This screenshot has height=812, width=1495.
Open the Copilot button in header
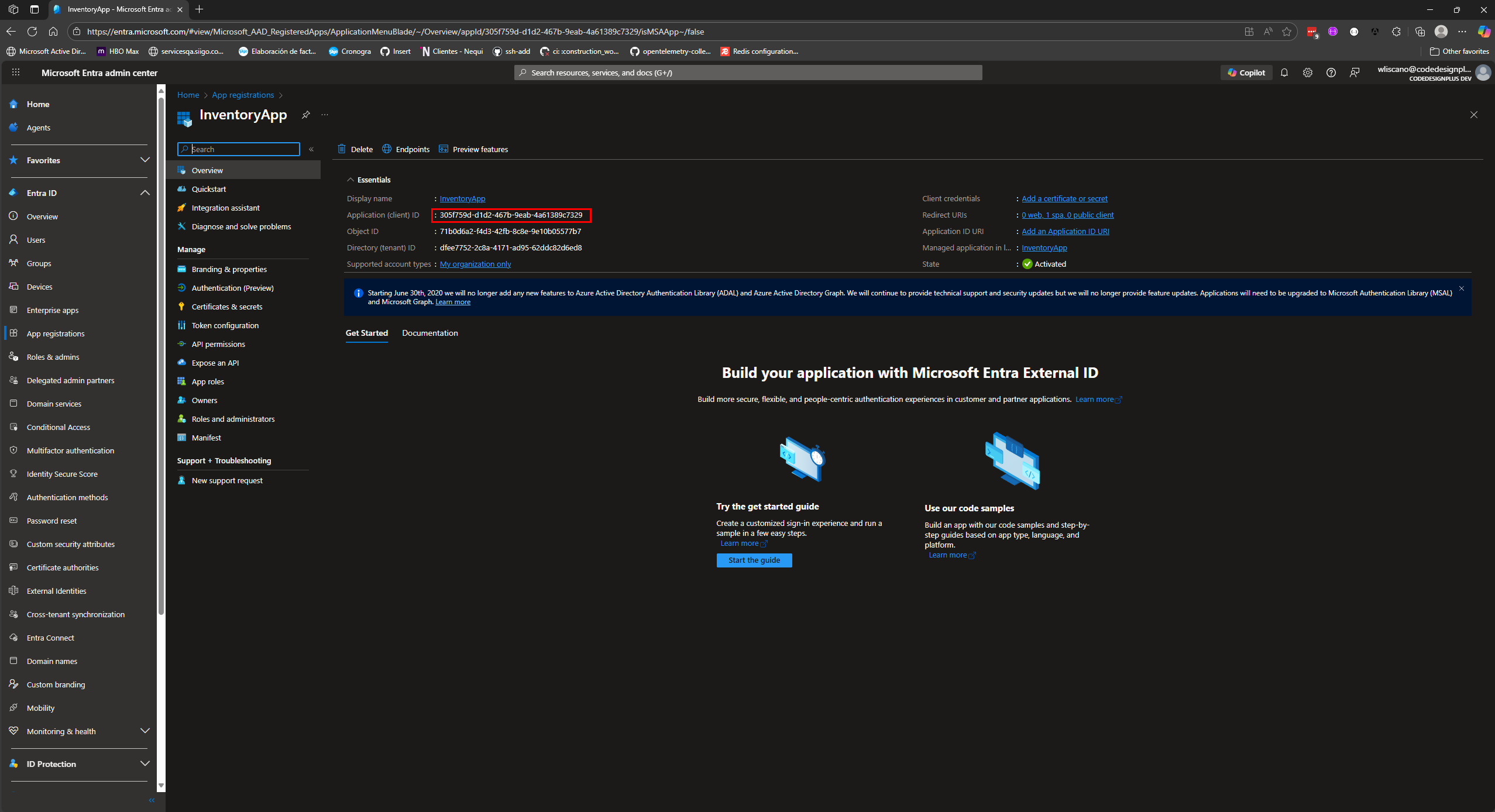click(1246, 73)
